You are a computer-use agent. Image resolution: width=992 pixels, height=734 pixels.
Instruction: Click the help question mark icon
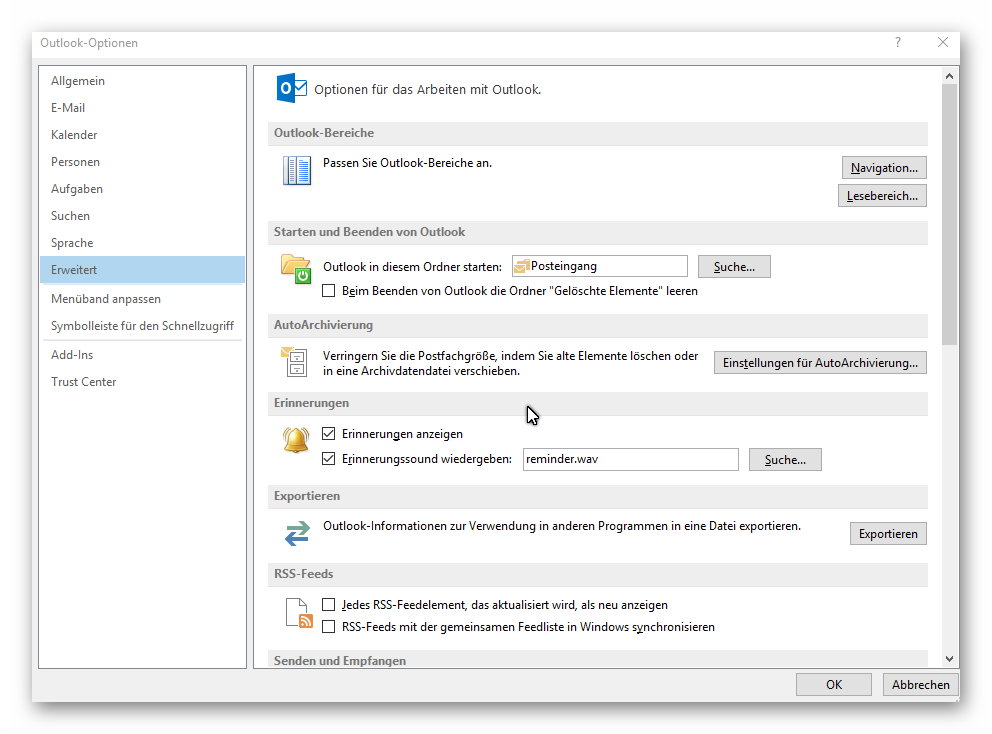pos(898,42)
